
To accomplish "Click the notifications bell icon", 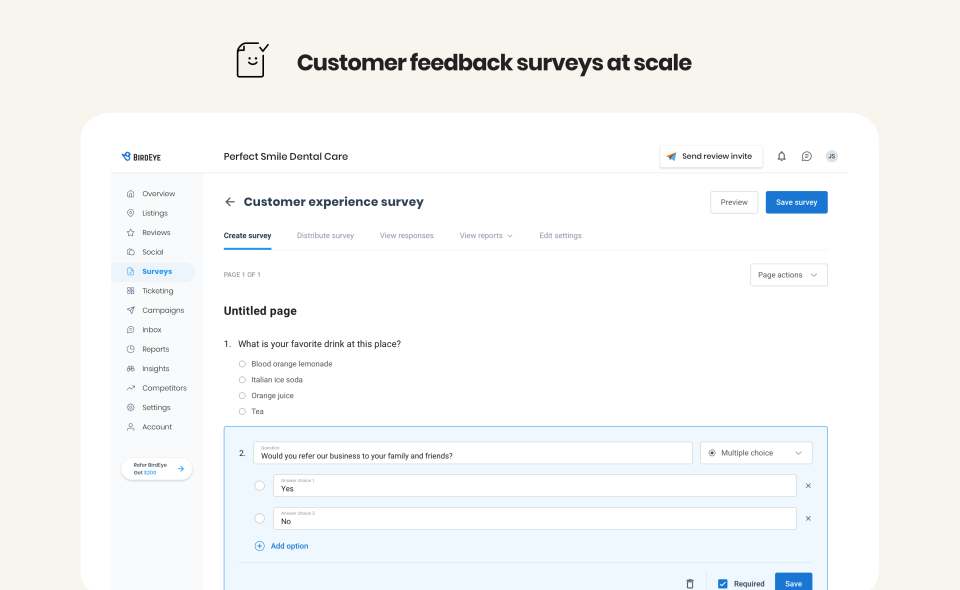I will (781, 156).
